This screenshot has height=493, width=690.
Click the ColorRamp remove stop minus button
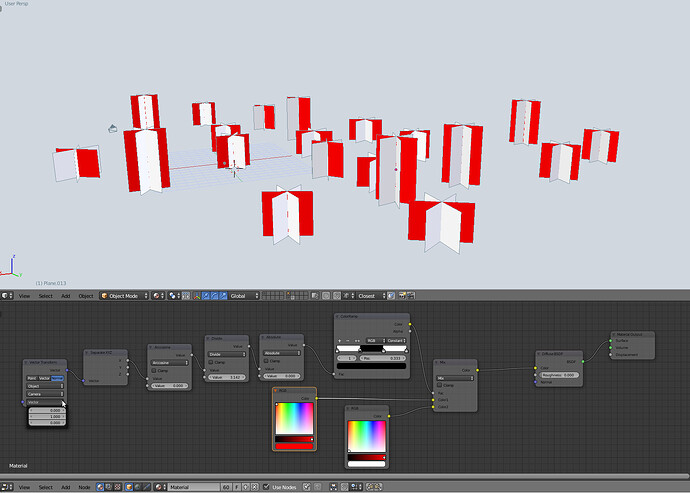tap(348, 341)
